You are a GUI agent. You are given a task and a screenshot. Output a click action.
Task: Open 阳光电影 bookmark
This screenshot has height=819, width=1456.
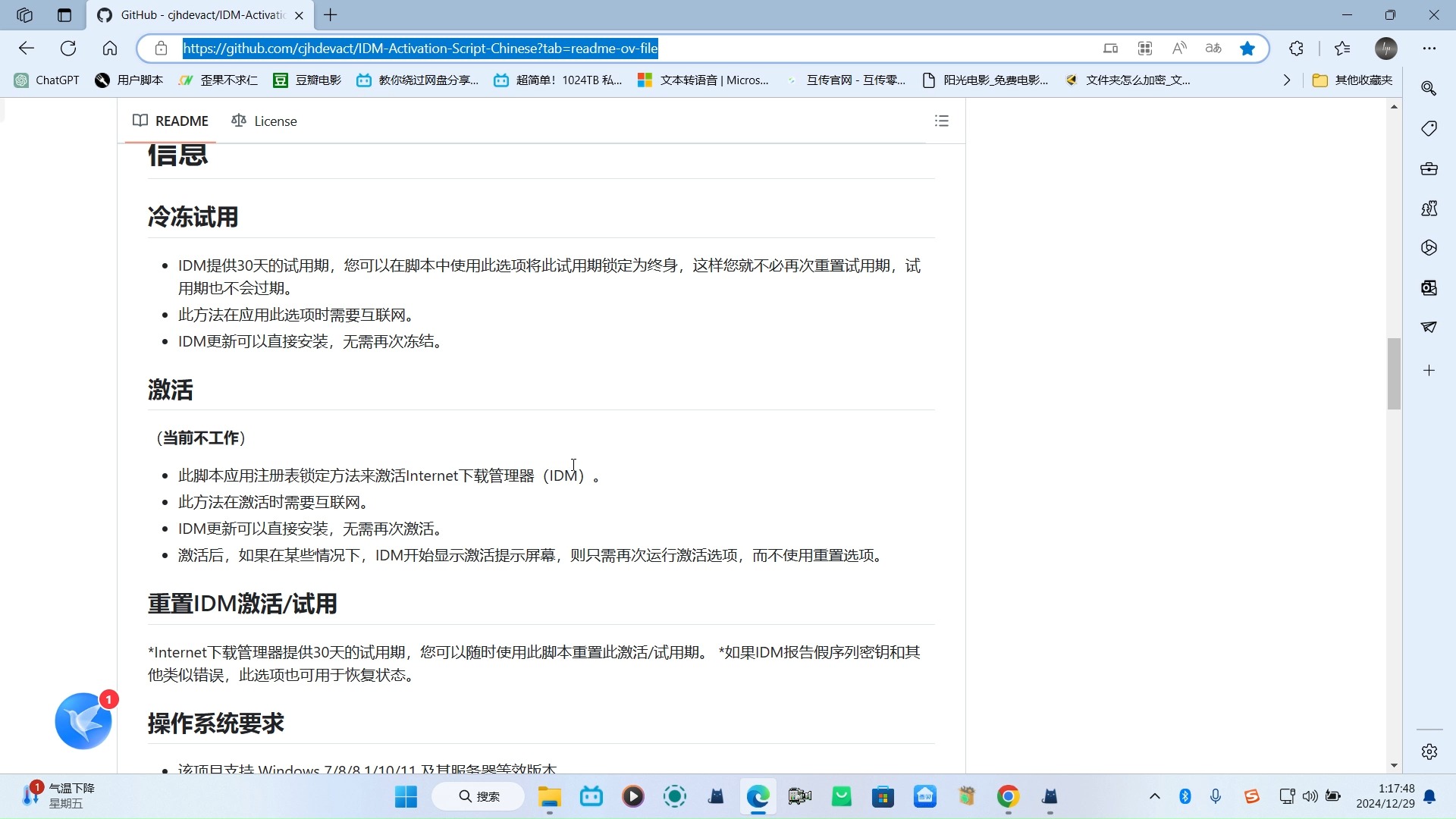coord(985,80)
